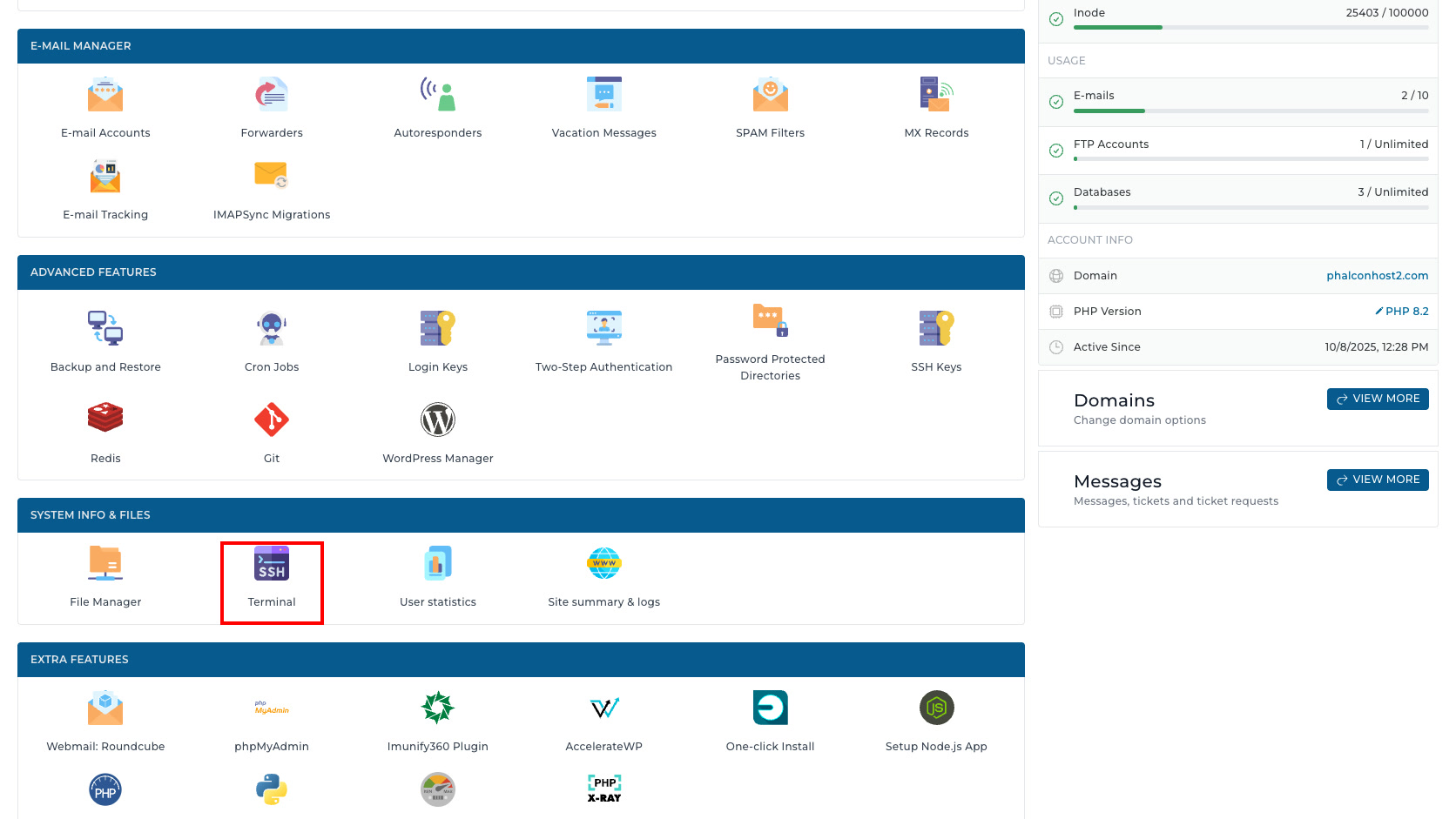Click the E-mails usage progress bar
The height and width of the screenshot is (819, 1456).
tap(1250, 111)
